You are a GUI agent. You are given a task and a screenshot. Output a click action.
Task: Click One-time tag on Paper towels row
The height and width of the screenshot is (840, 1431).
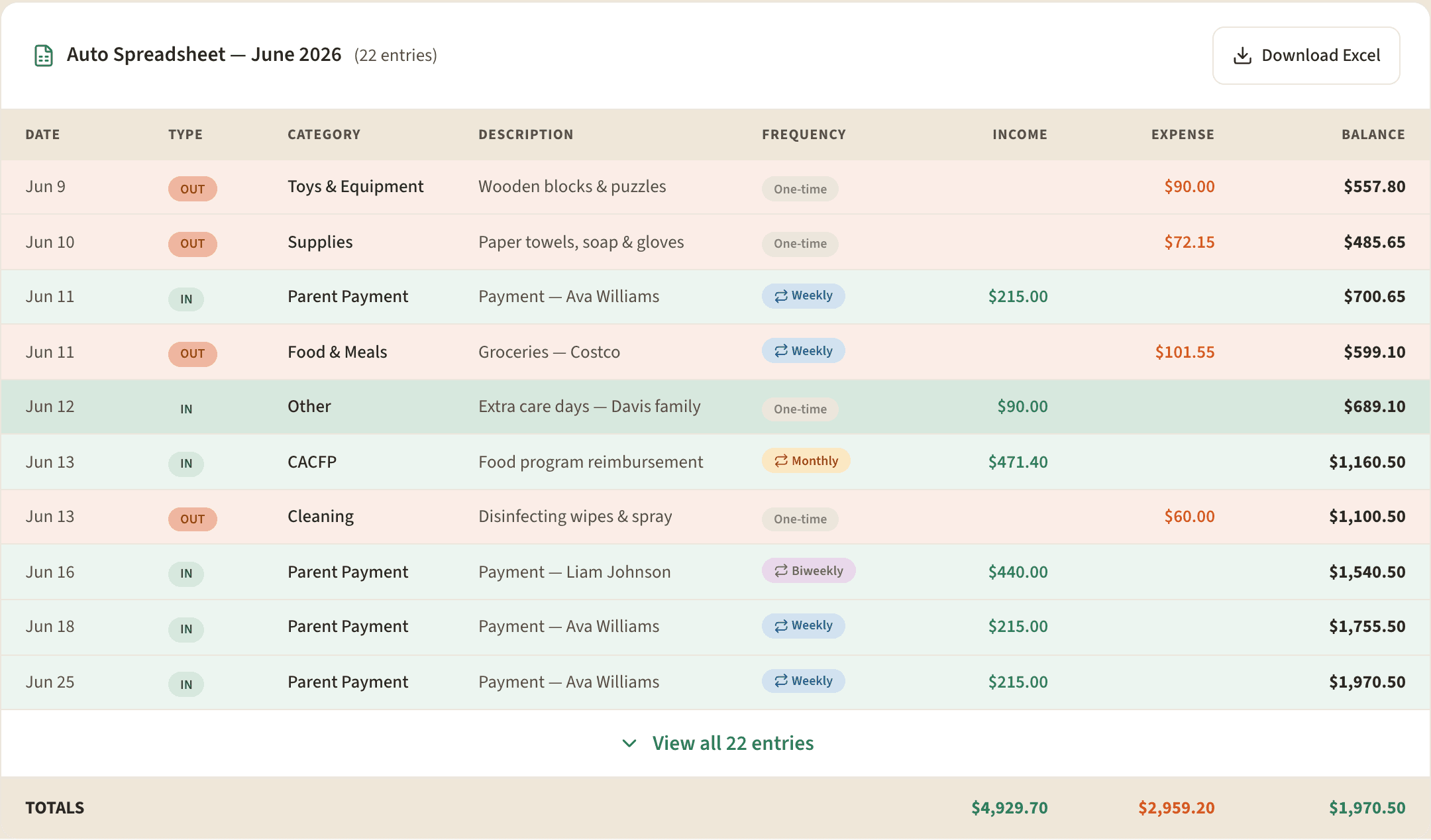click(x=800, y=244)
